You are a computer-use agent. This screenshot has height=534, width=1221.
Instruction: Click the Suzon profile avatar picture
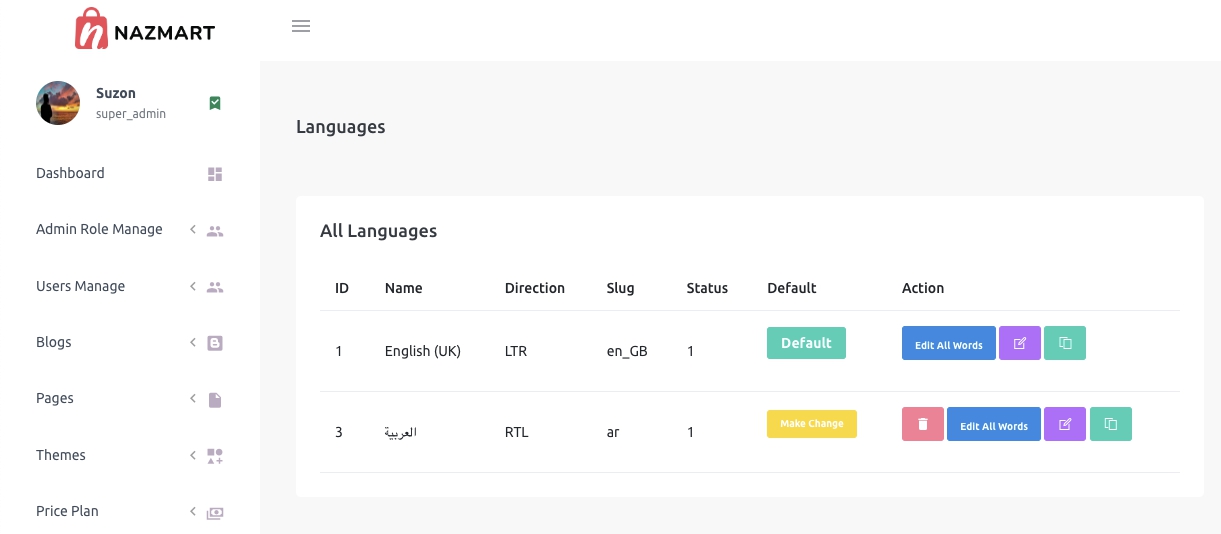tap(58, 103)
